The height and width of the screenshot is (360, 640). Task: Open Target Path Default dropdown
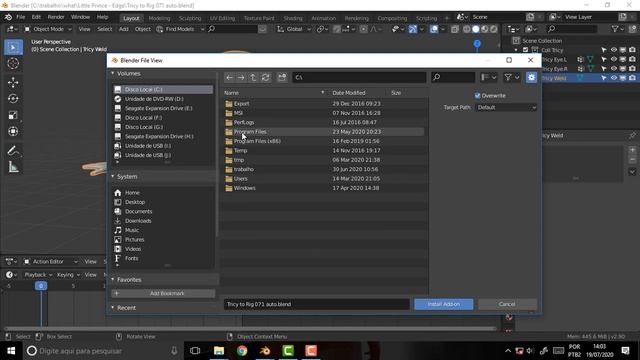pos(506,107)
